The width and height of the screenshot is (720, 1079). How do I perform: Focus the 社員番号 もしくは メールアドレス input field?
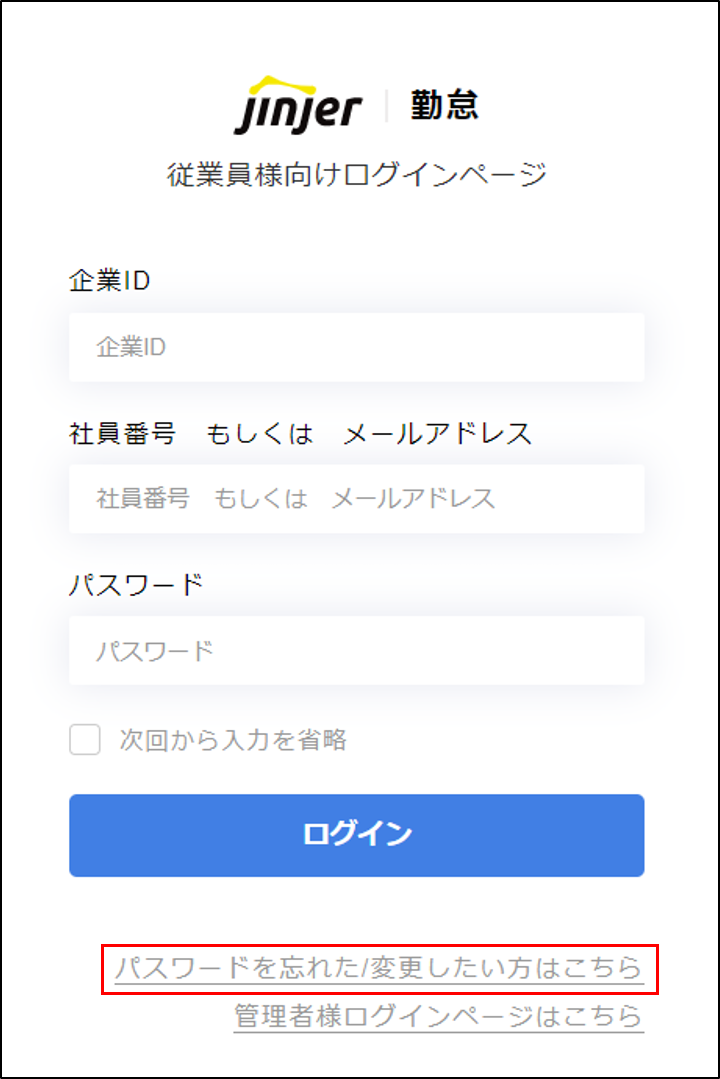click(356, 498)
